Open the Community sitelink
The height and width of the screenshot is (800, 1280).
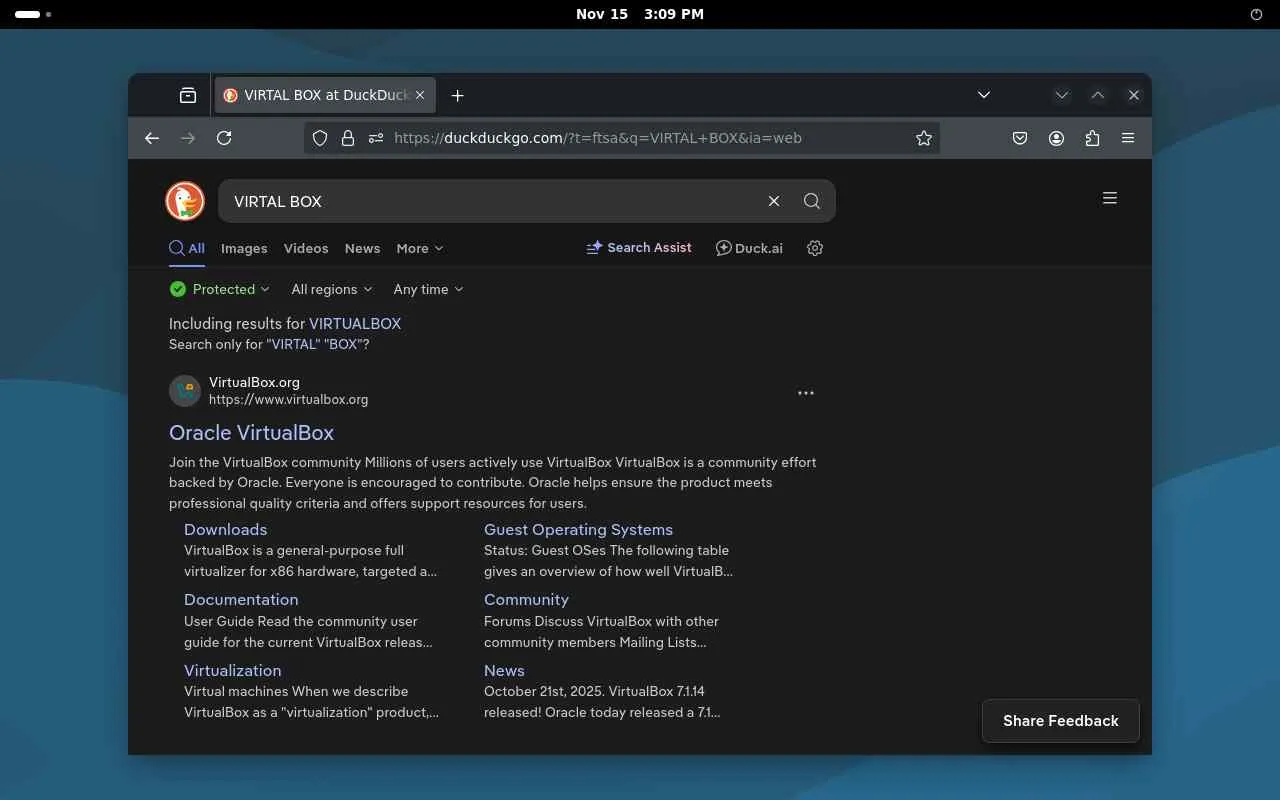tap(526, 600)
